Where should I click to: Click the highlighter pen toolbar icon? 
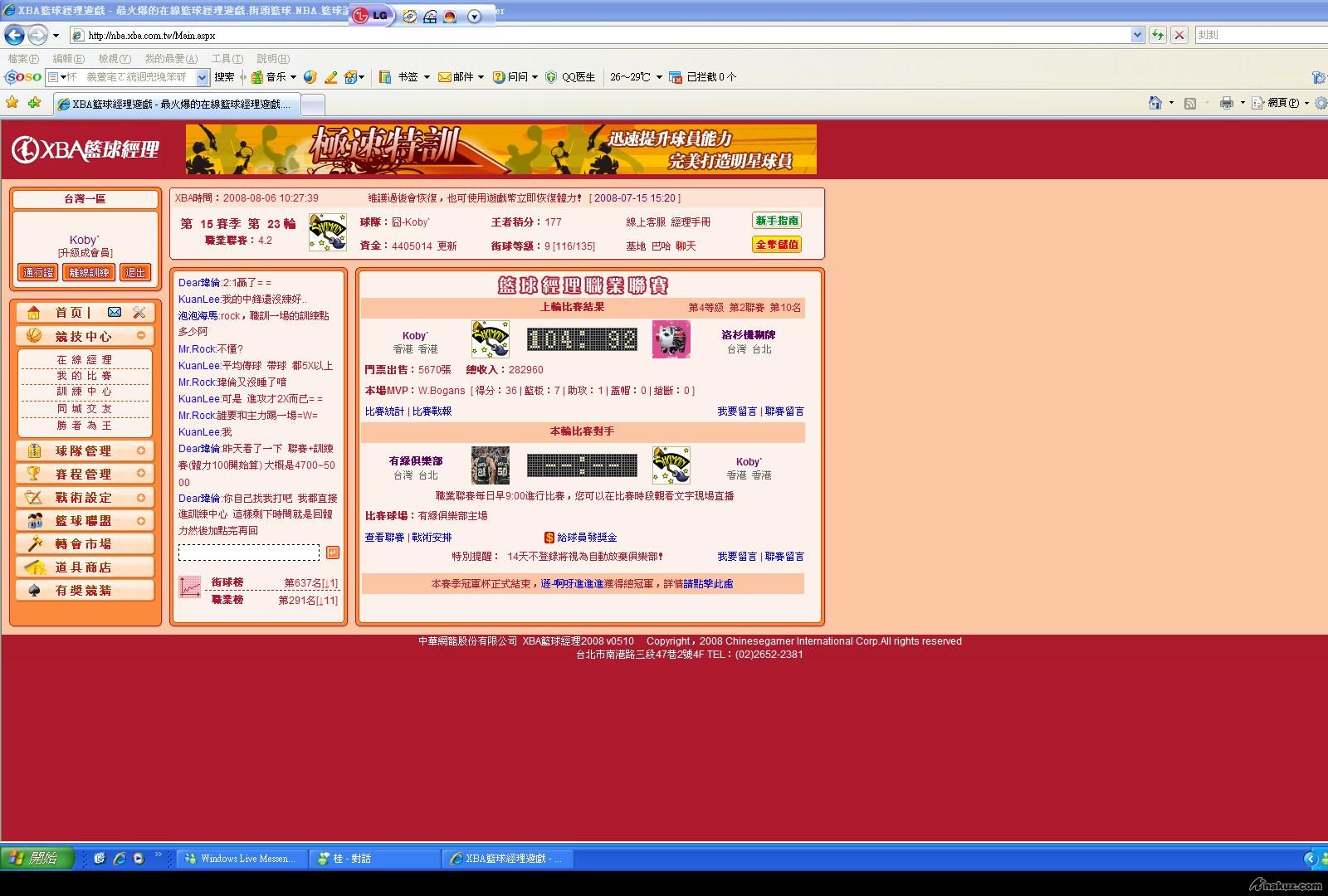(x=330, y=77)
